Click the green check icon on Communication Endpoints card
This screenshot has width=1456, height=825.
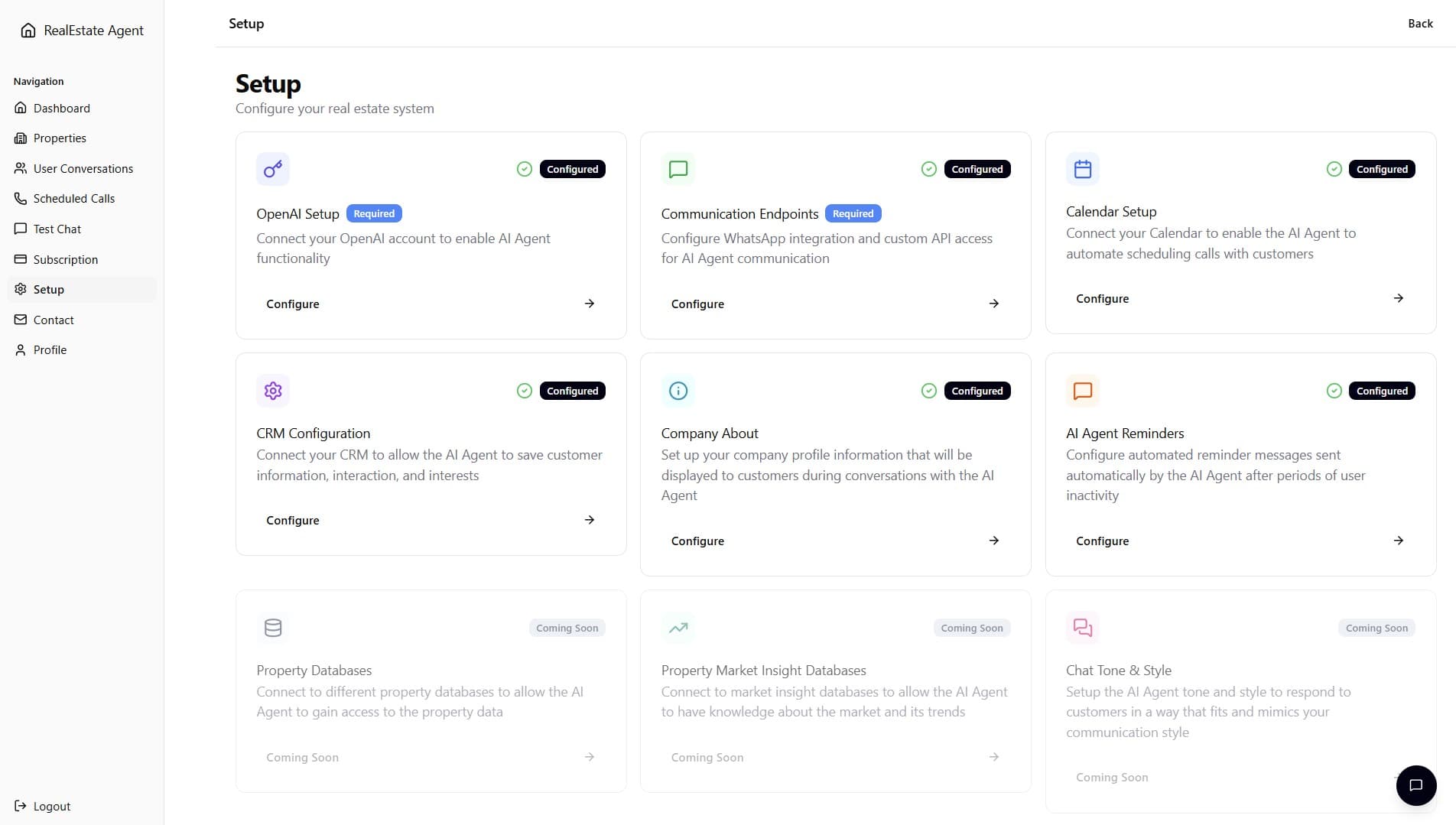pos(929,169)
